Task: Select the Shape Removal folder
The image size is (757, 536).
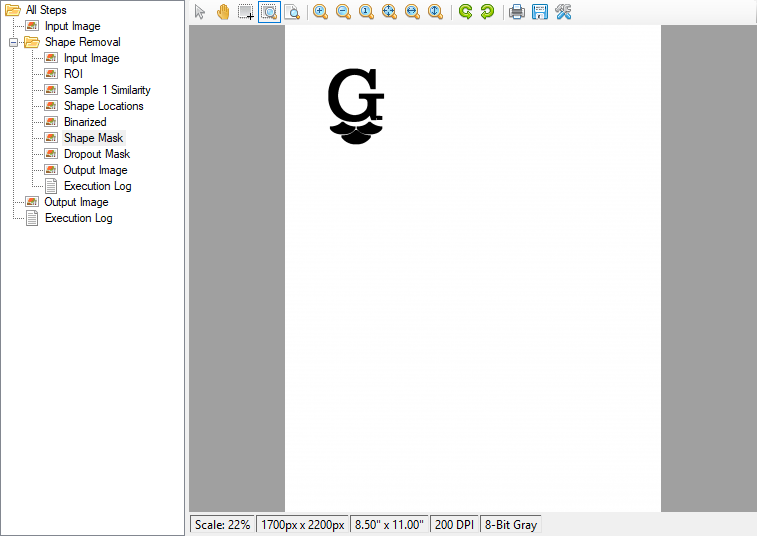Action: pyautogui.click(x=83, y=42)
